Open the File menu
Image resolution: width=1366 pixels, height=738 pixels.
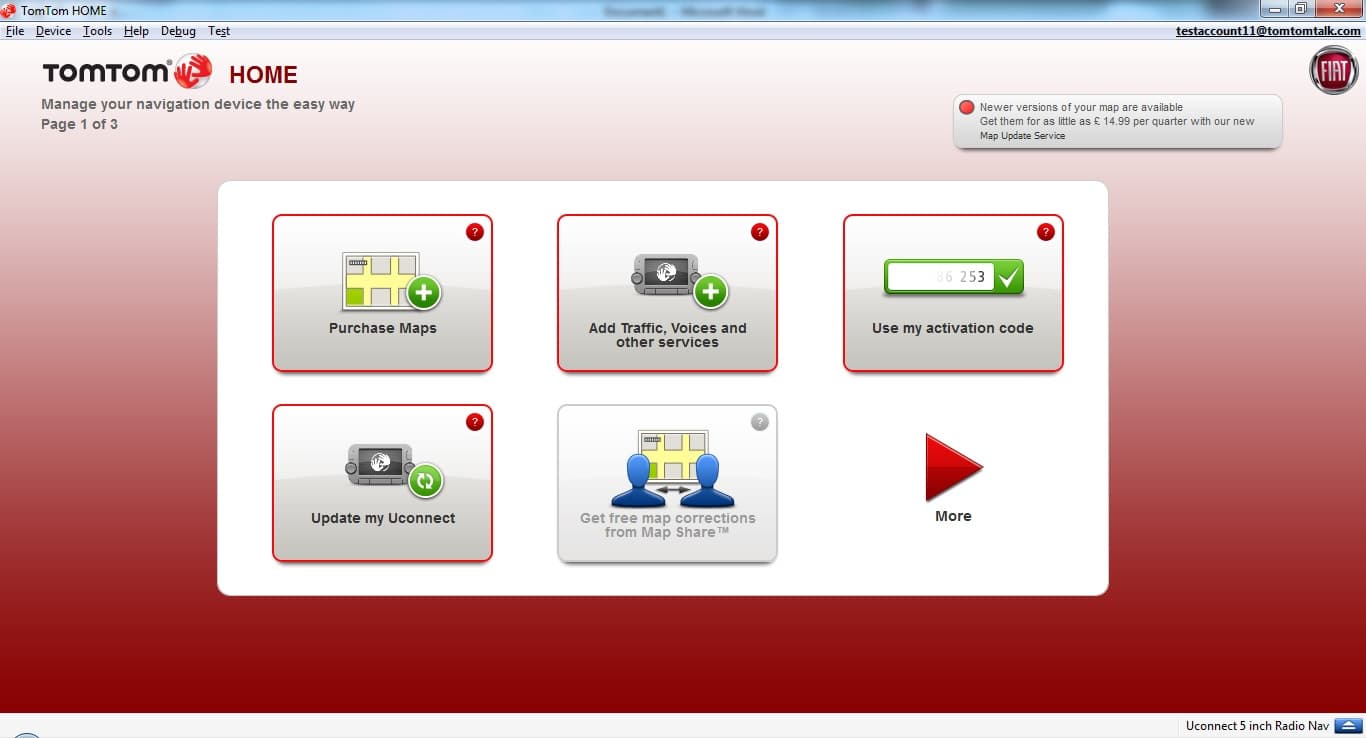[x=14, y=31]
